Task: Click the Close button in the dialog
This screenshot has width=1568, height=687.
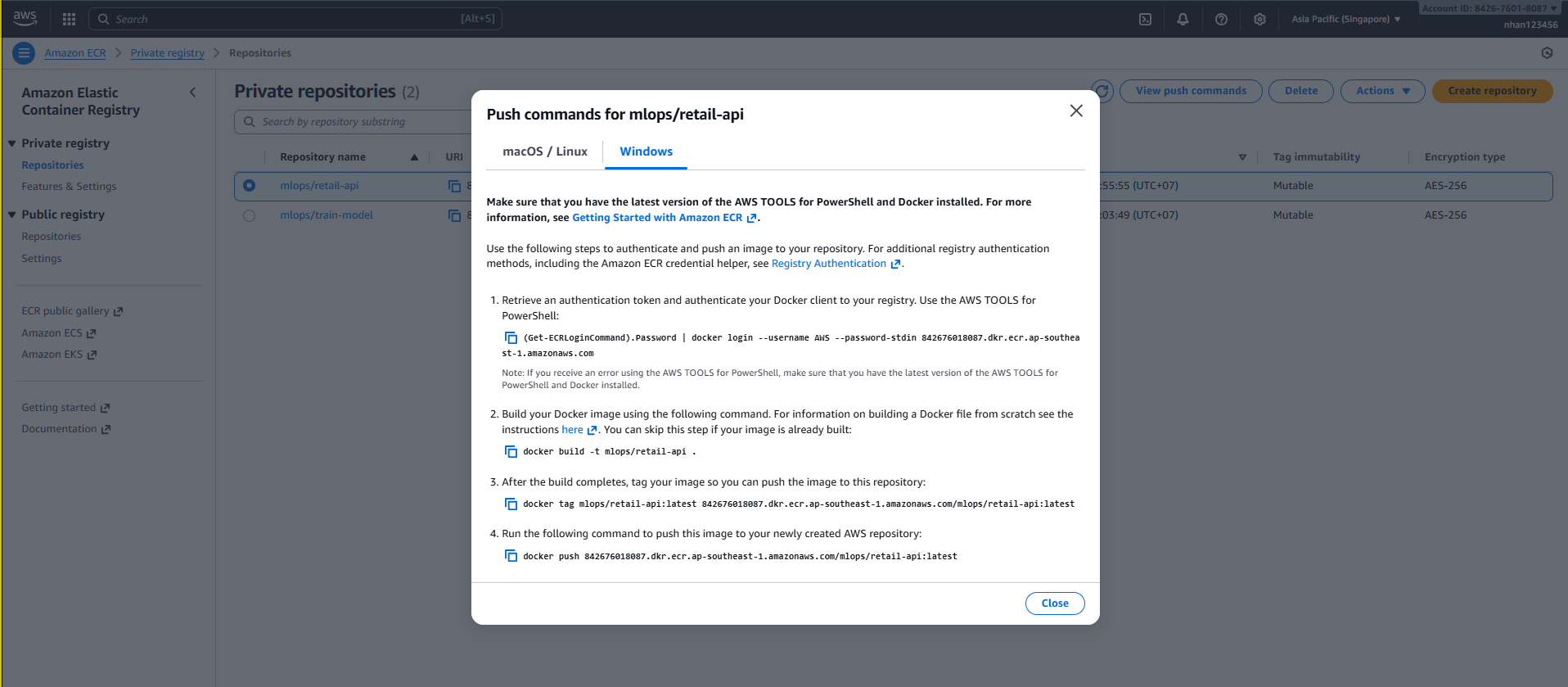Action: point(1054,603)
